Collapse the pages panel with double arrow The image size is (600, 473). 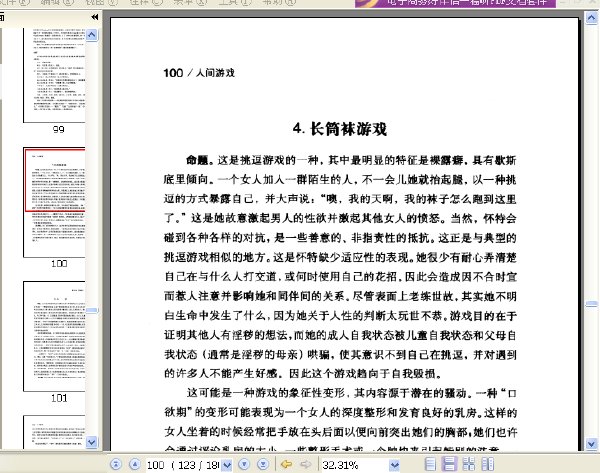(x=95, y=17)
